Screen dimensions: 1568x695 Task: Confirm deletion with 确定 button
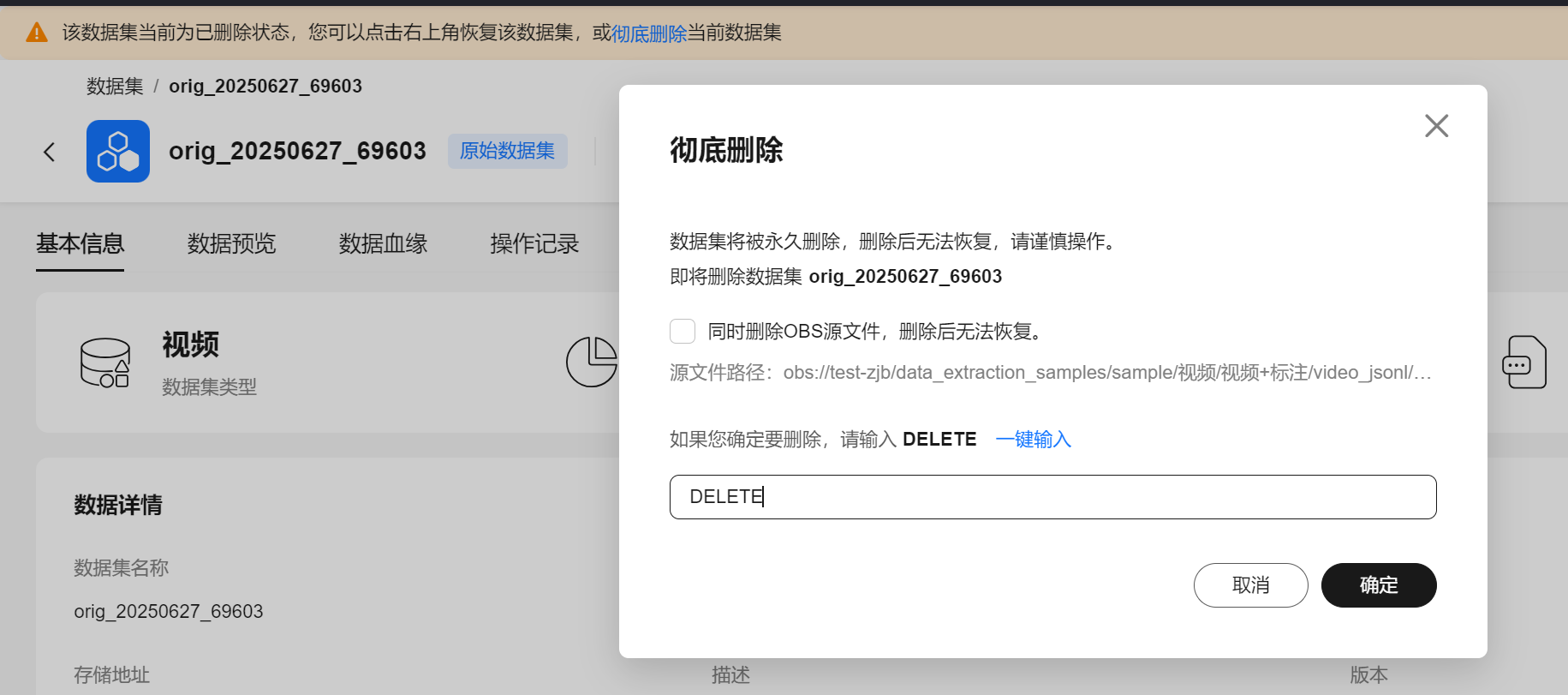pyautogui.click(x=1378, y=585)
